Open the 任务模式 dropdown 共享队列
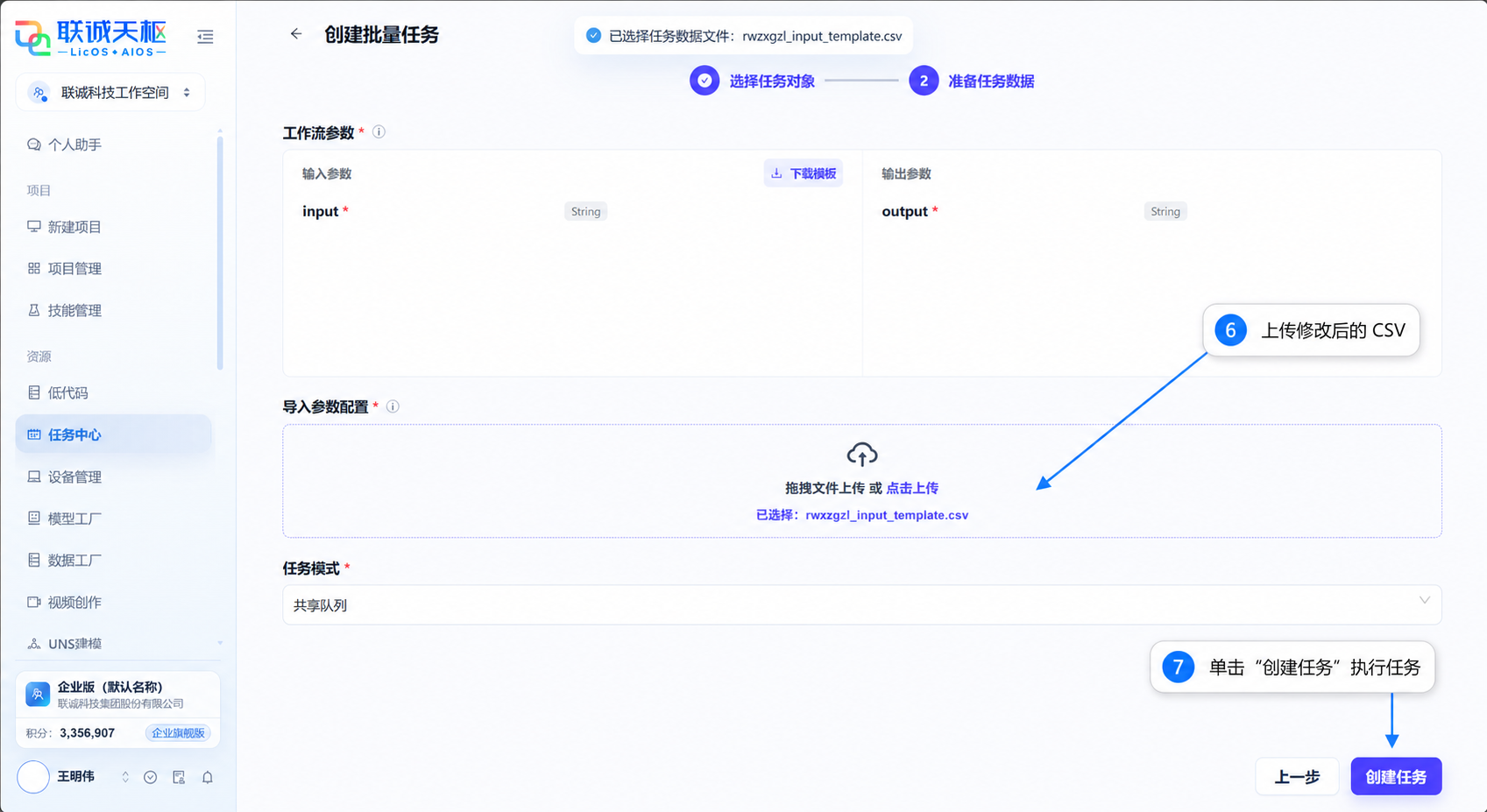1487x812 pixels. click(862, 605)
